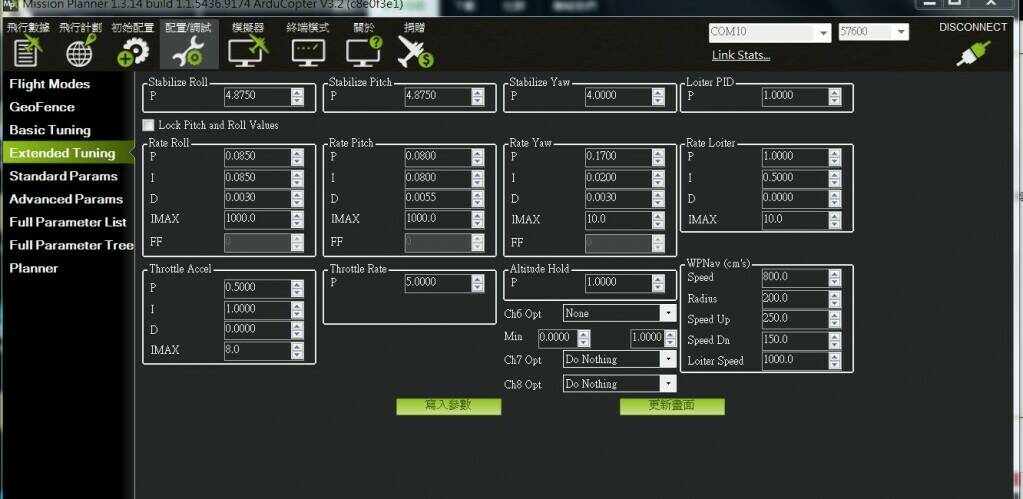Screen dimensions: 1023x499
Task: Select the Config/Tuning wrench icon
Action: coord(188,50)
